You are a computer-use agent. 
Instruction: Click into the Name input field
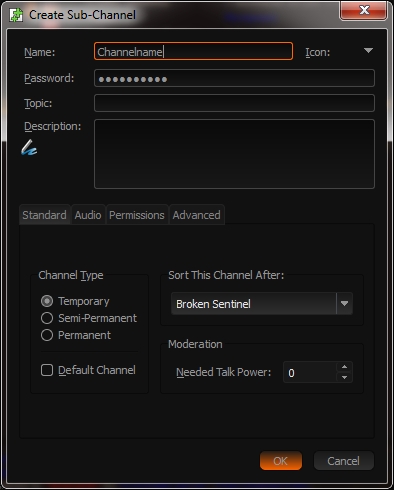pos(193,51)
